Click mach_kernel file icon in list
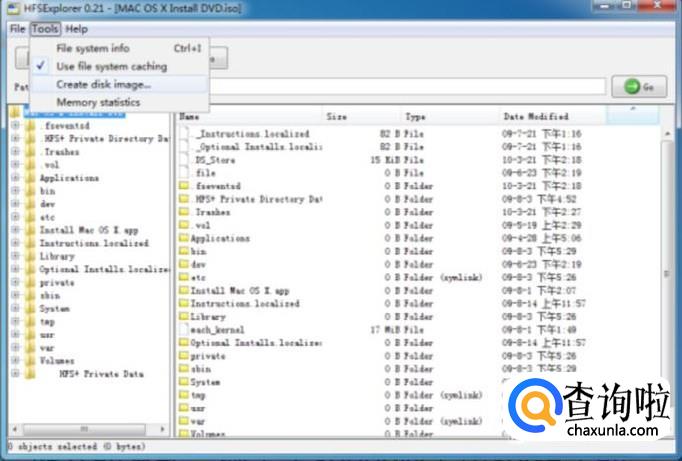This screenshot has width=682, height=461. (x=184, y=329)
